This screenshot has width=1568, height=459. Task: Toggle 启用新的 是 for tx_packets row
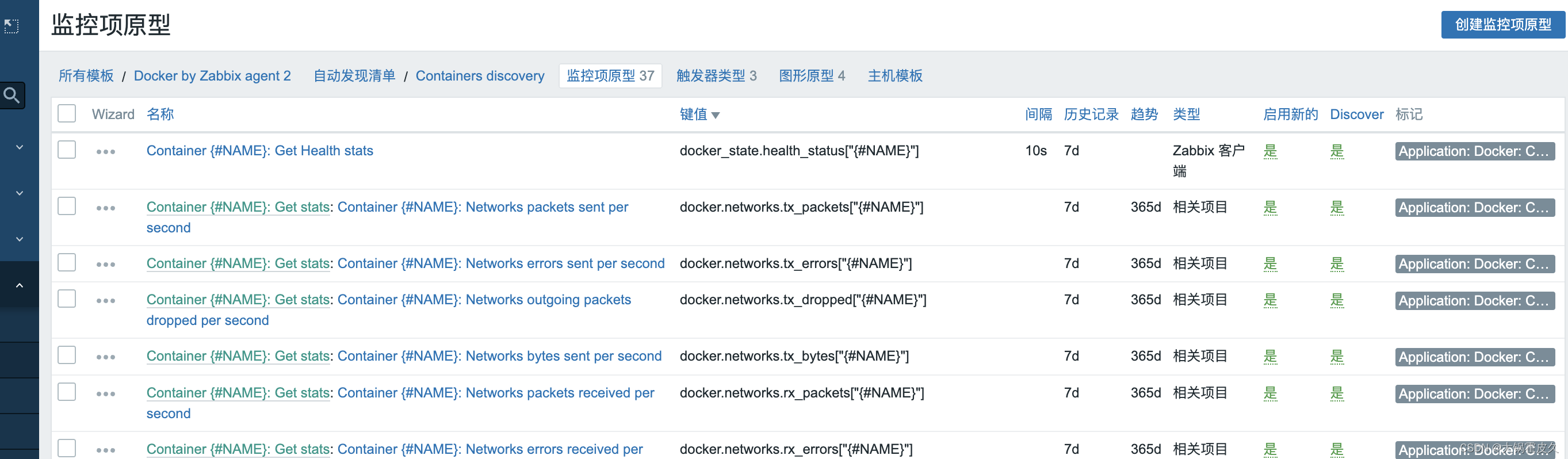pyautogui.click(x=1269, y=208)
